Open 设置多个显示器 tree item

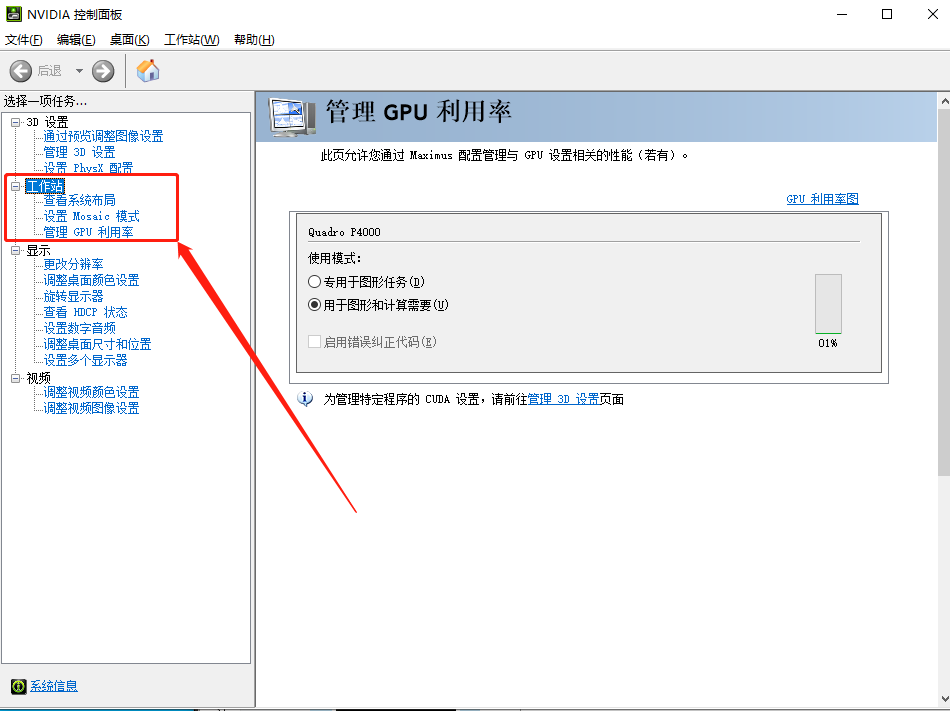point(85,360)
